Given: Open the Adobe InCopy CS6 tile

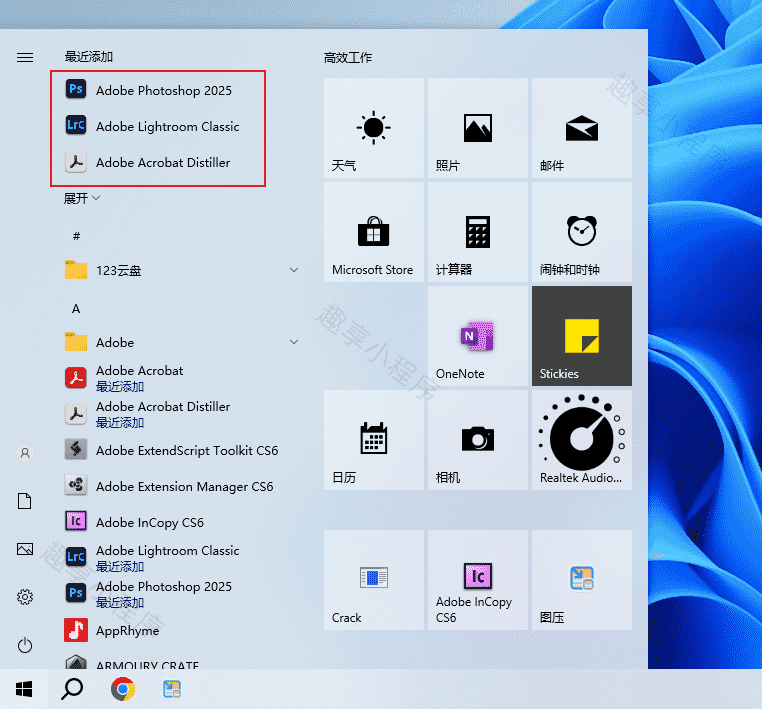Looking at the screenshot, I should (478, 580).
